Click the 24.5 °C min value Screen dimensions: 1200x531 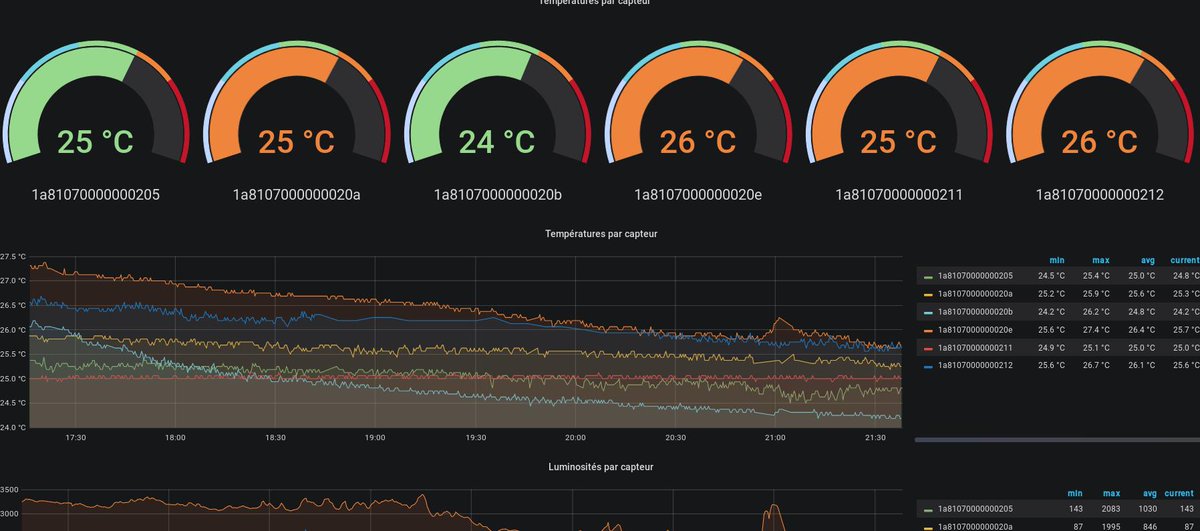click(x=1052, y=276)
